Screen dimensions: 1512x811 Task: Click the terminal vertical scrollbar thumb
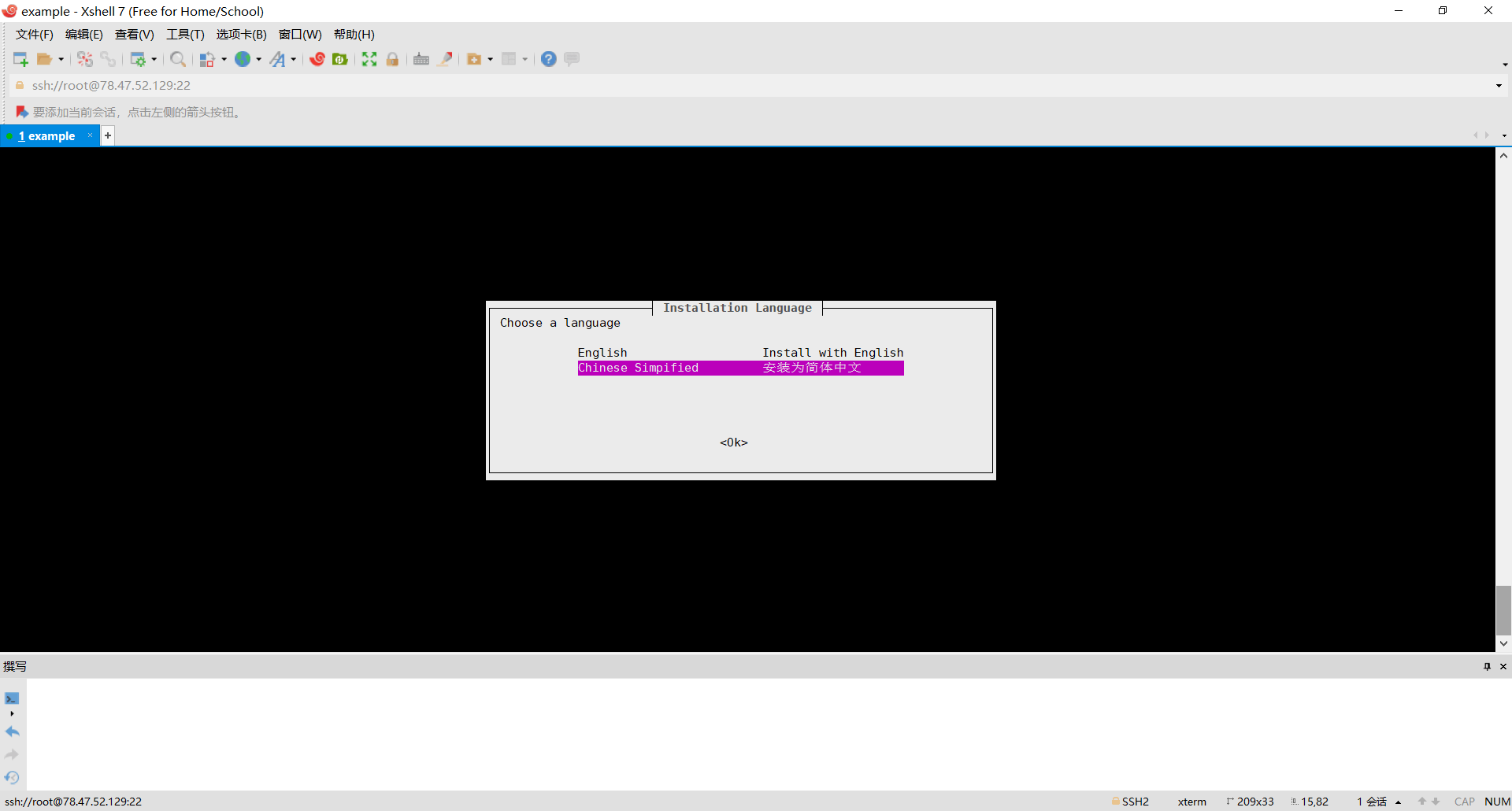click(x=1503, y=610)
